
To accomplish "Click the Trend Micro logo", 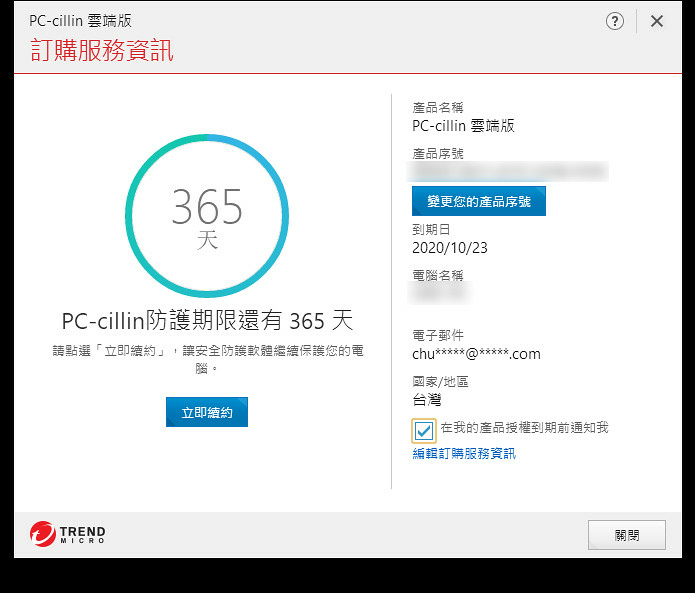I will click(x=67, y=534).
